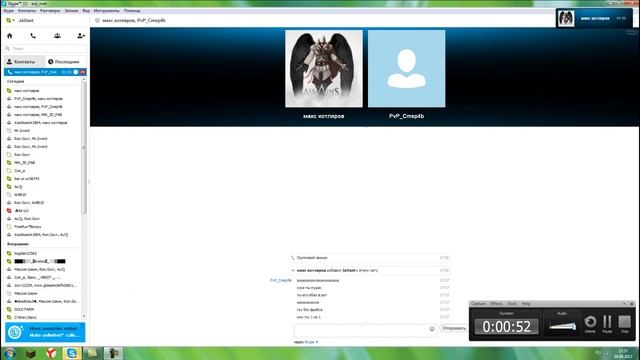The width and height of the screenshot is (640, 360).
Task: Stop the screen recording
Action: pyautogui.click(x=624, y=322)
